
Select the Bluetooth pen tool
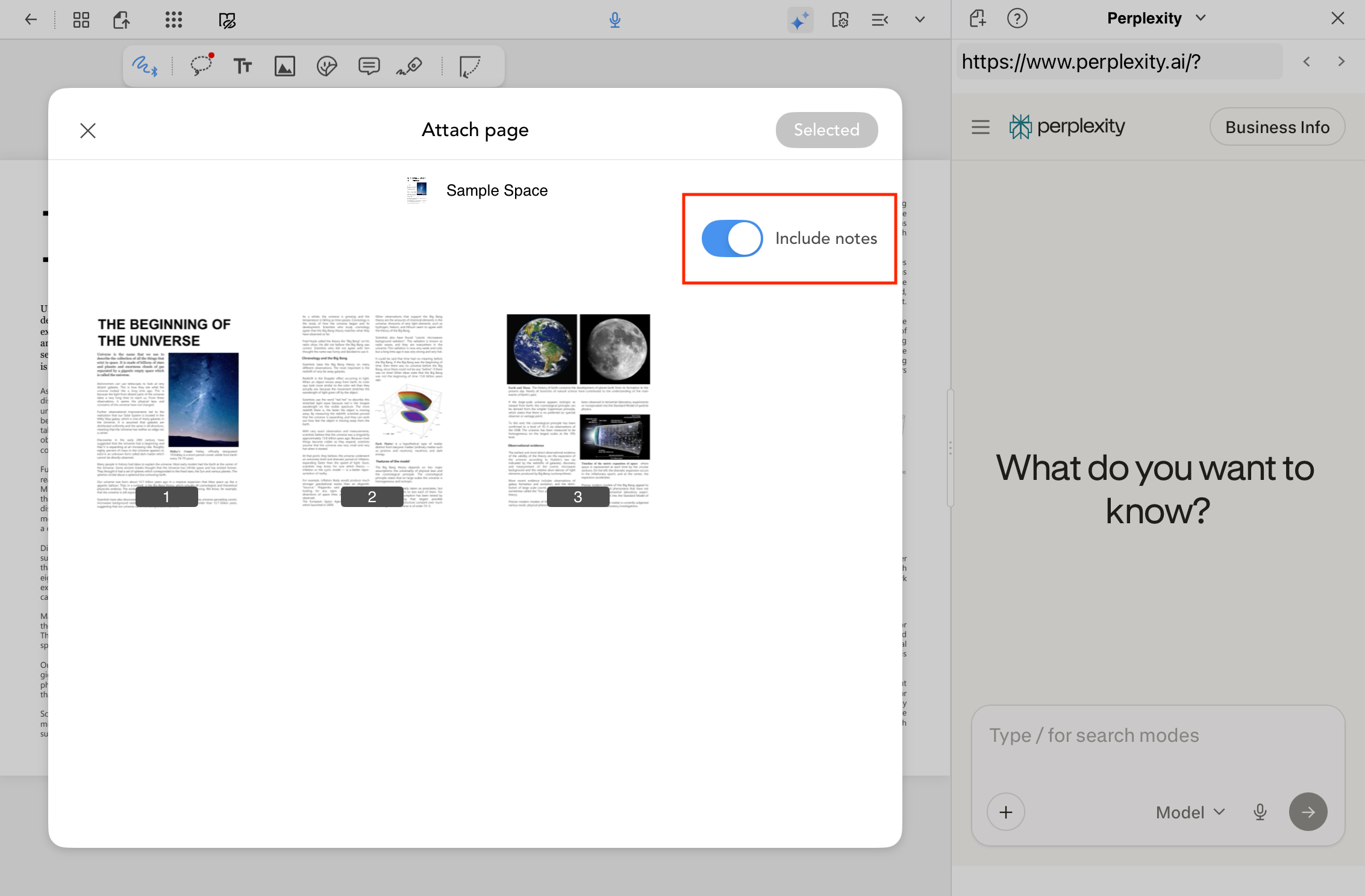tap(145, 66)
